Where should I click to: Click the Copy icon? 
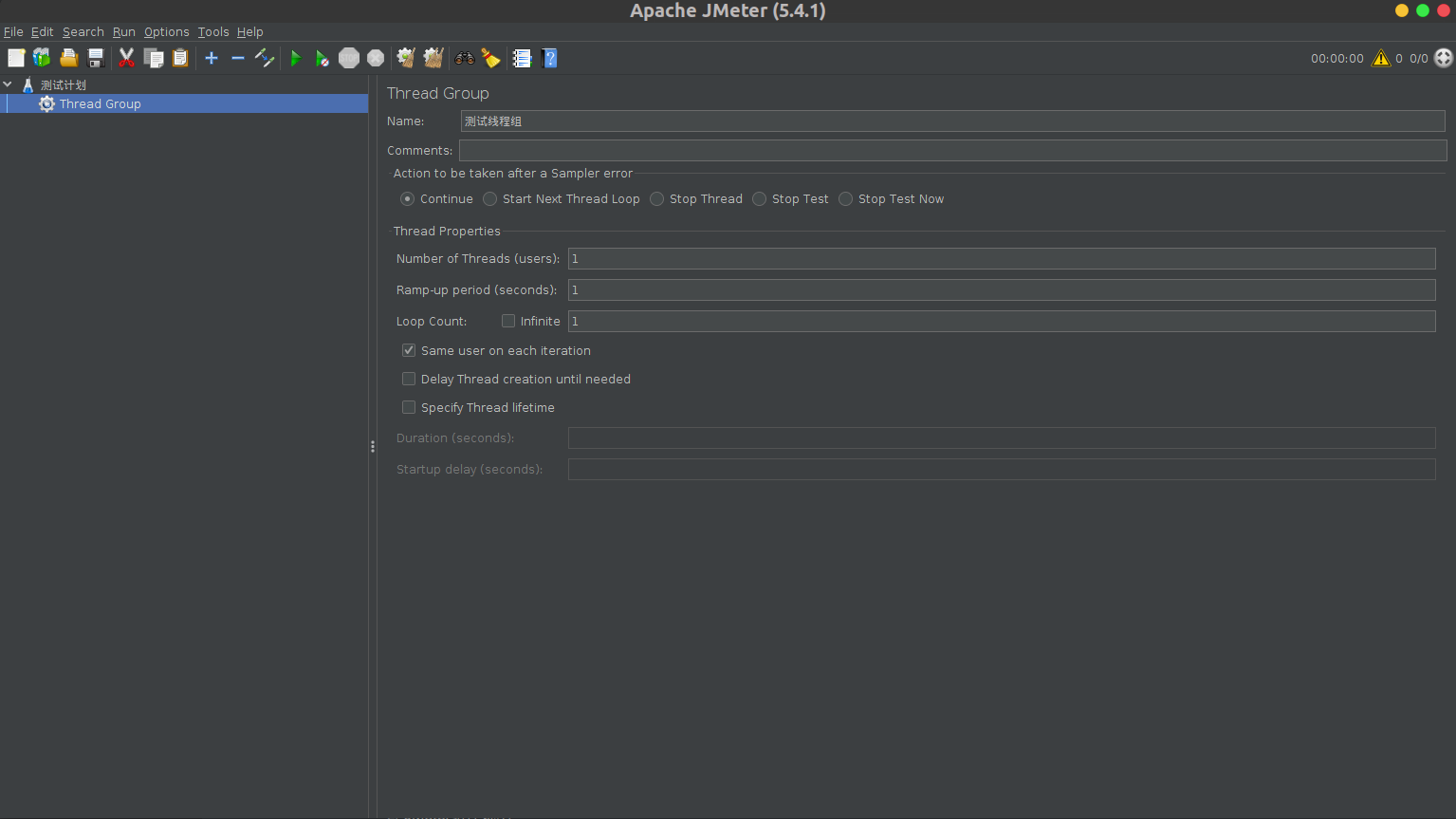pyautogui.click(x=154, y=58)
